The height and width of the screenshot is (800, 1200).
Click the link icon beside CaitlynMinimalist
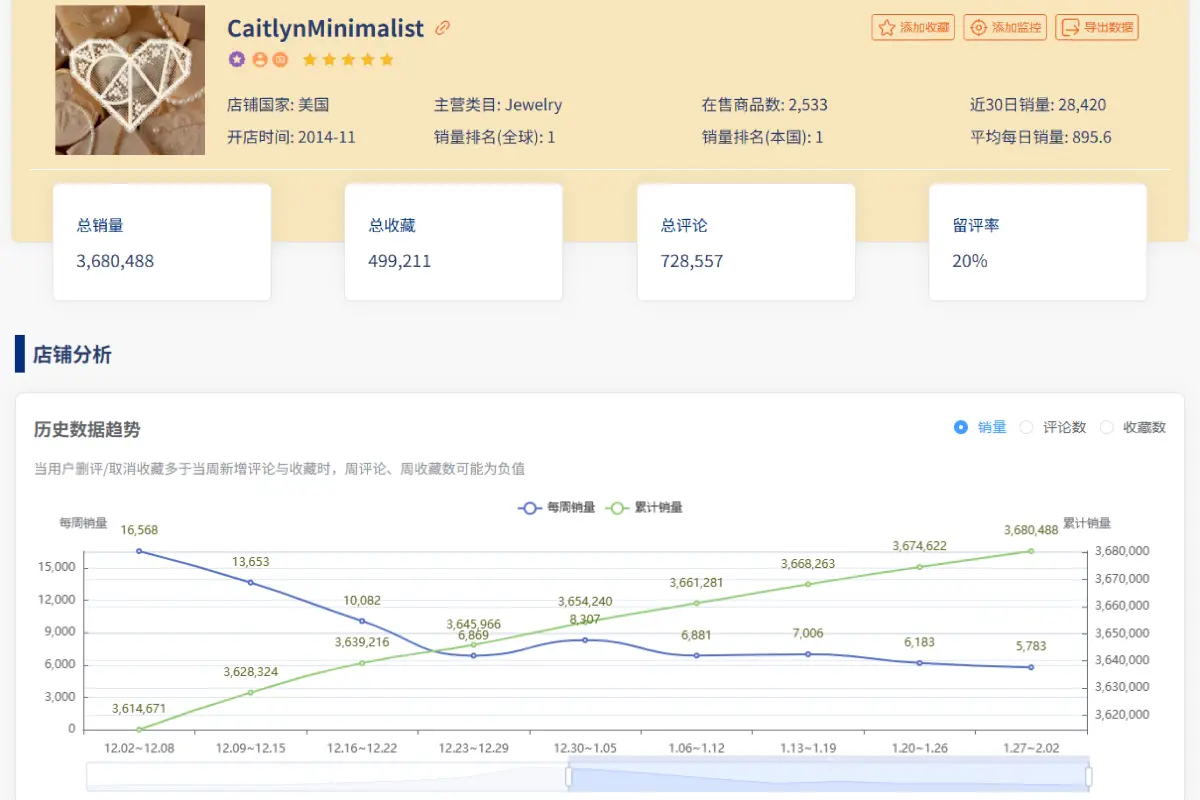click(443, 28)
